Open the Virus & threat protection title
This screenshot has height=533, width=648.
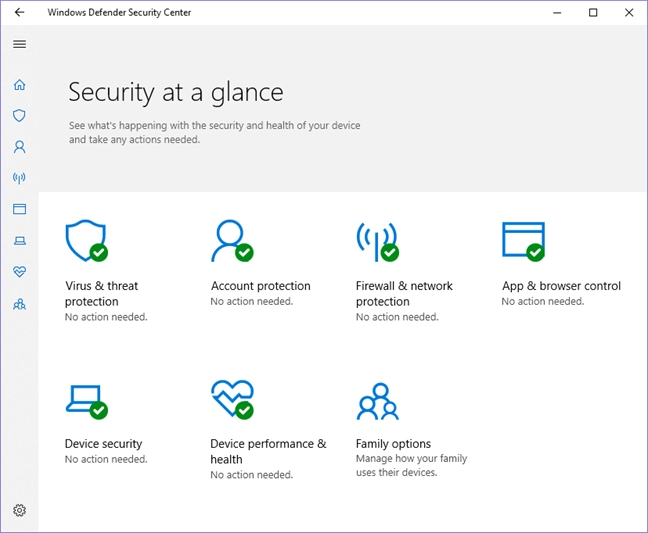coord(101,294)
